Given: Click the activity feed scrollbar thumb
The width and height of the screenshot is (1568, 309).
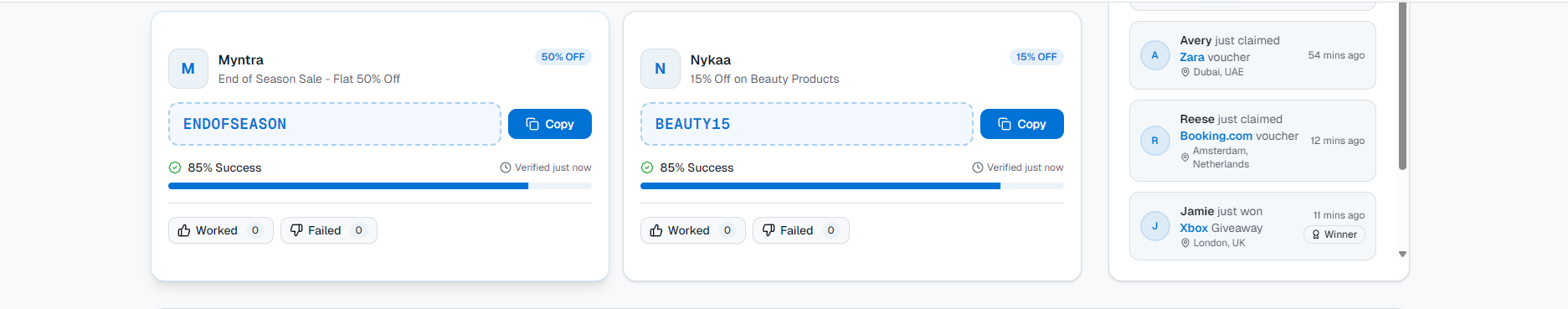Looking at the screenshot, I should click(x=1402, y=85).
